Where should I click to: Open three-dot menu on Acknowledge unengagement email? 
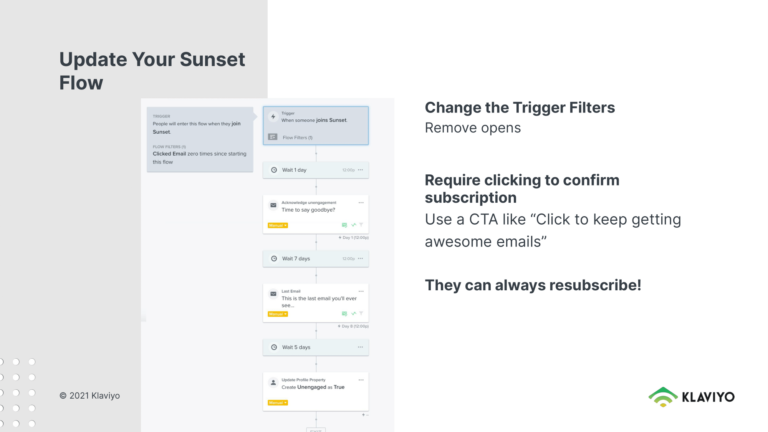(x=361, y=202)
